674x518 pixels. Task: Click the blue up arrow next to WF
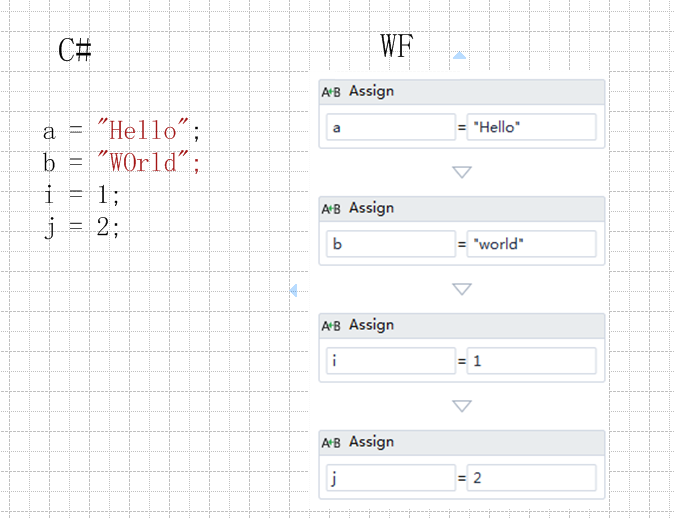tap(460, 55)
